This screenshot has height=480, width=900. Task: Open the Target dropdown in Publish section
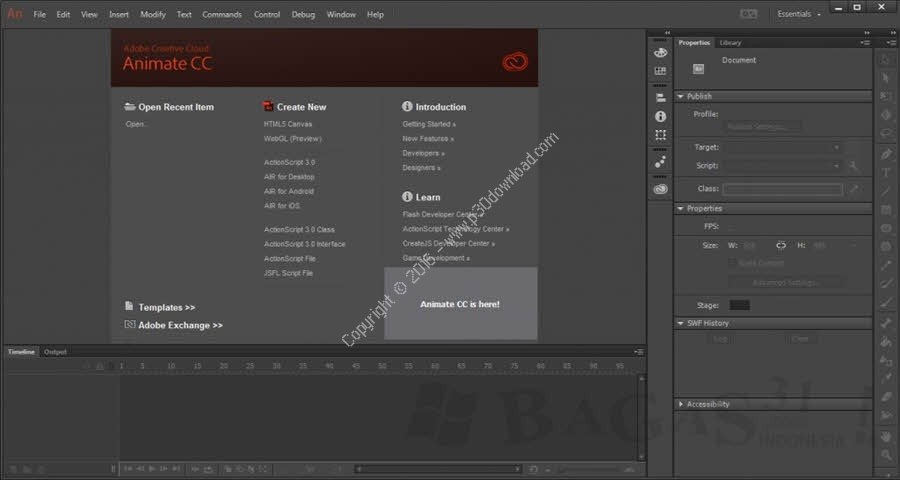[783, 148]
